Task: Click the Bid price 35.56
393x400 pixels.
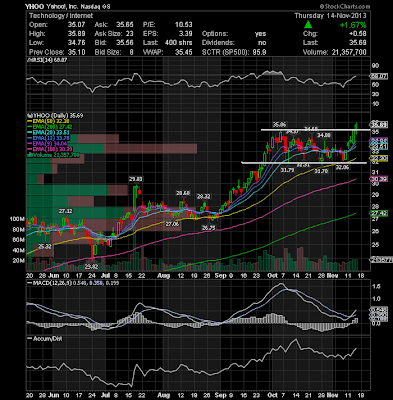Action: [x=125, y=43]
